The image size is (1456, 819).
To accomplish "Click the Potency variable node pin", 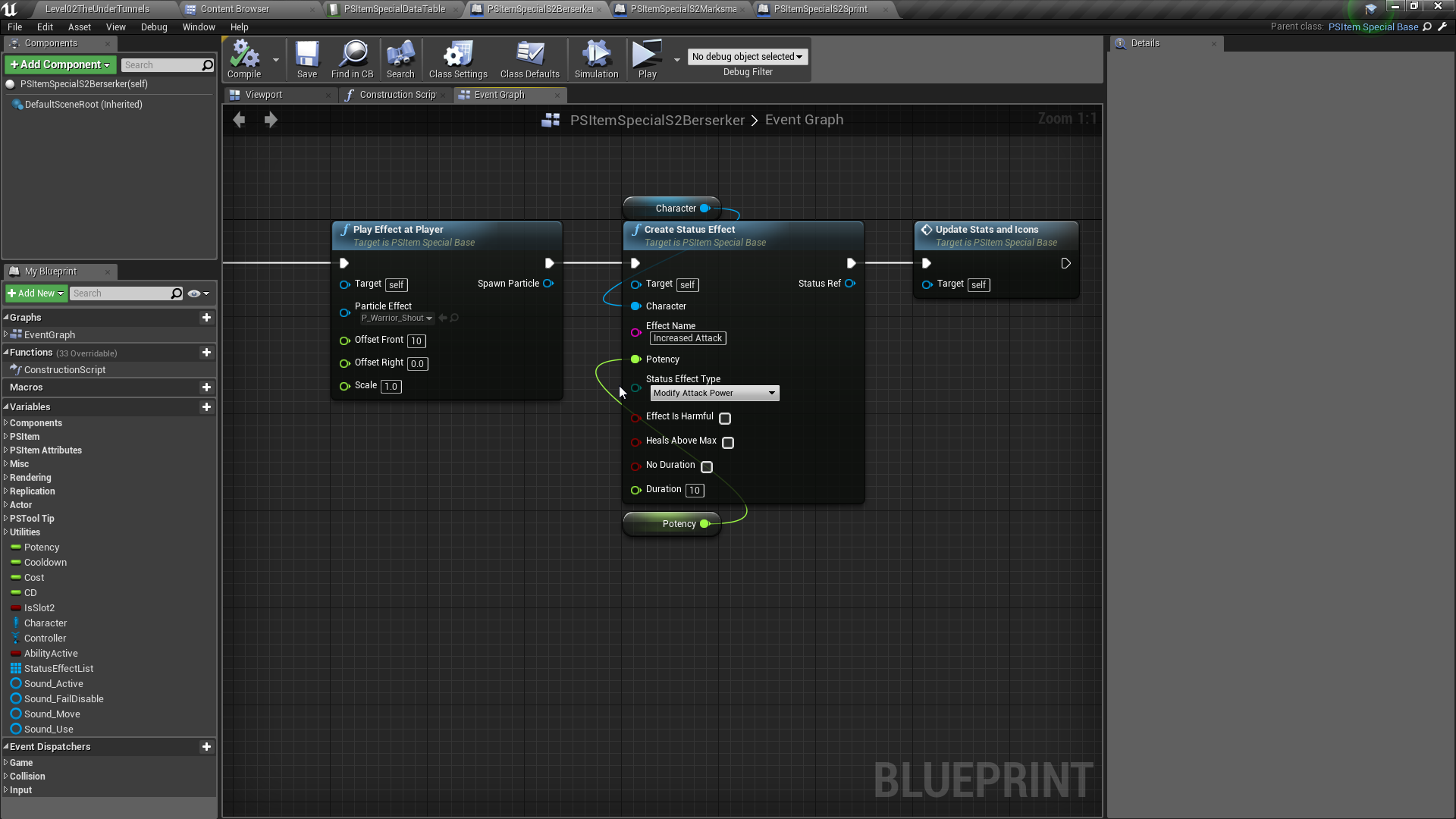I will click(705, 524).
